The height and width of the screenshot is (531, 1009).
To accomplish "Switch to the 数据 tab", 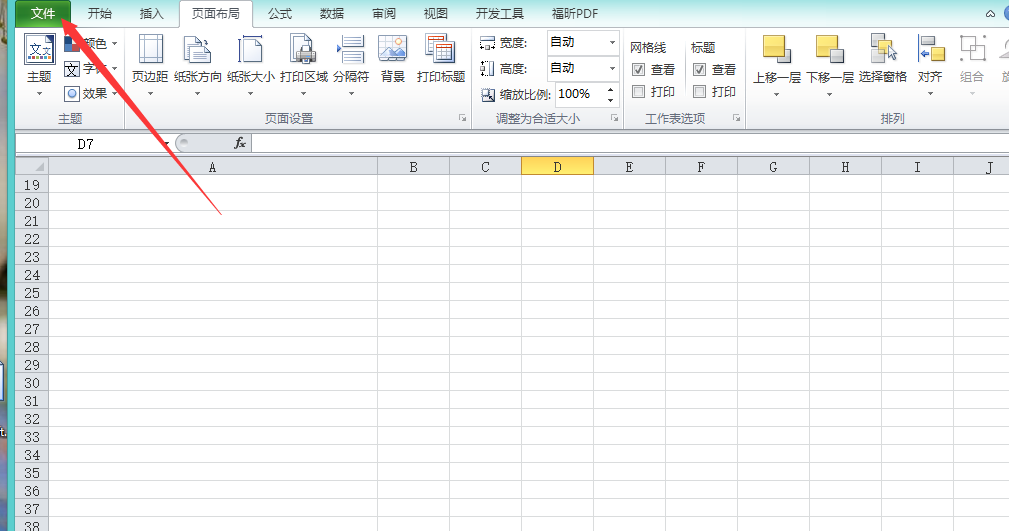I will [331, 14].
